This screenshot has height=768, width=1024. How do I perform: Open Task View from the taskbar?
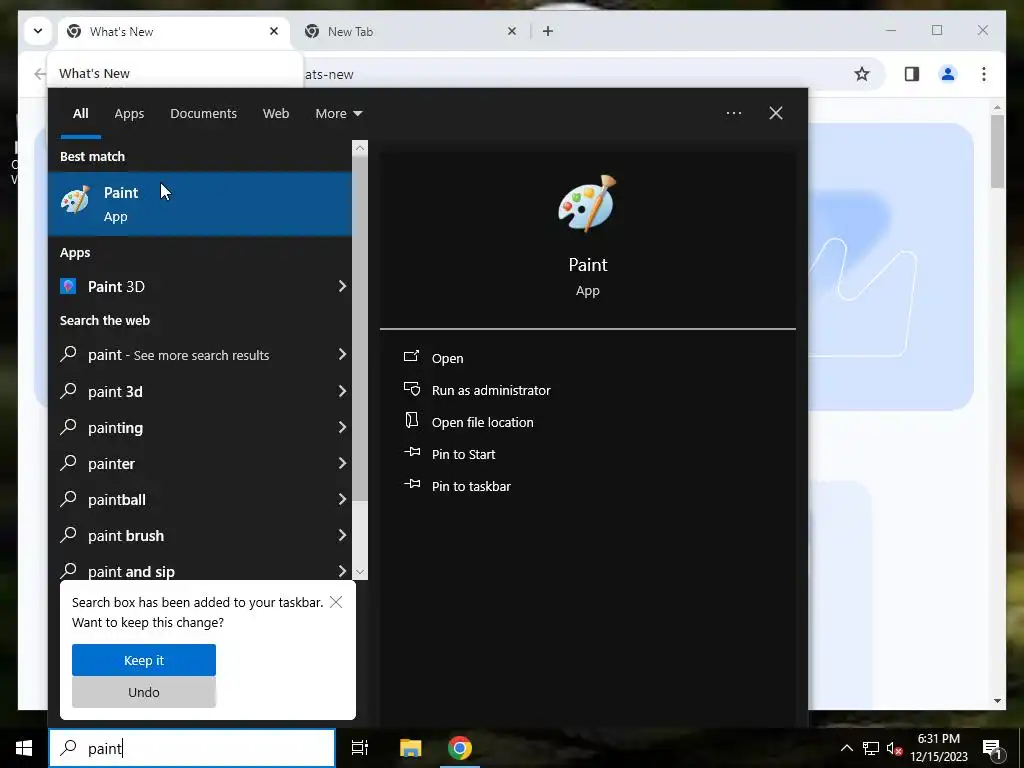[359, 748]
